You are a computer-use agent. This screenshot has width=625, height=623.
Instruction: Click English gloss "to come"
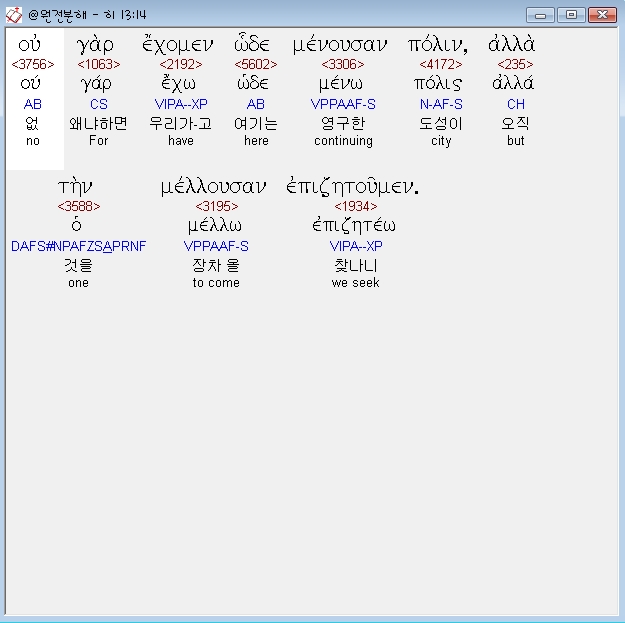click(x=216, y=283)
